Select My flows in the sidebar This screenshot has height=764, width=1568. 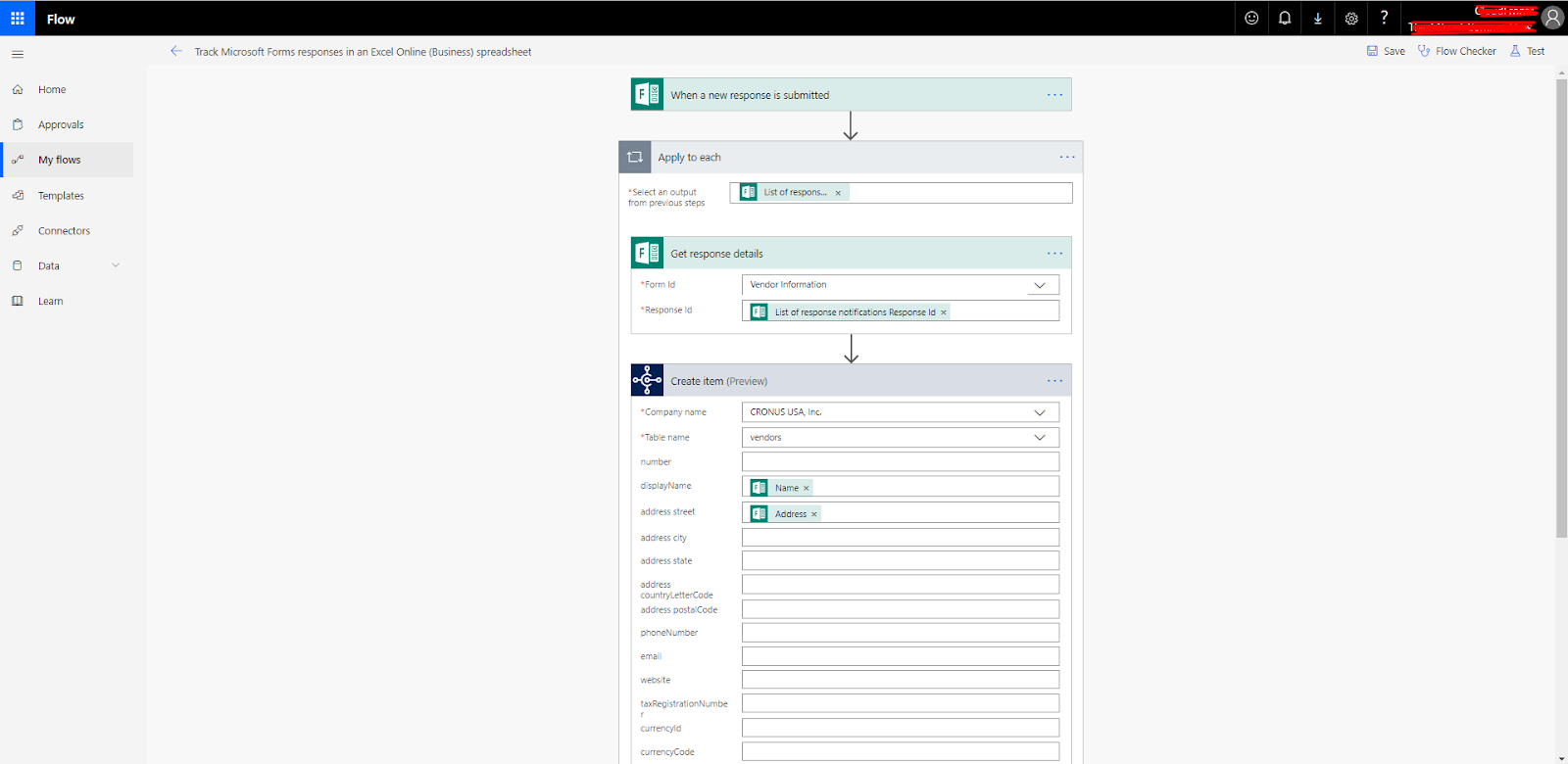pyautogui.click(x=67, y=160)
